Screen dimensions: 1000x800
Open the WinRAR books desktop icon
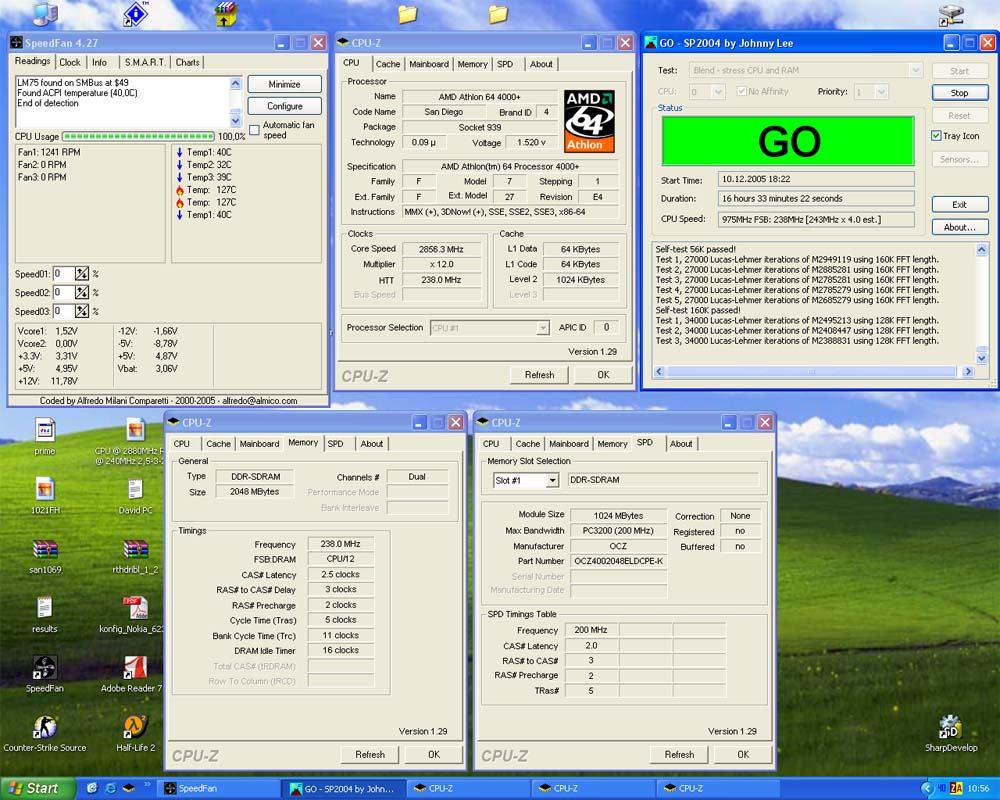click(x=225, y=14)
